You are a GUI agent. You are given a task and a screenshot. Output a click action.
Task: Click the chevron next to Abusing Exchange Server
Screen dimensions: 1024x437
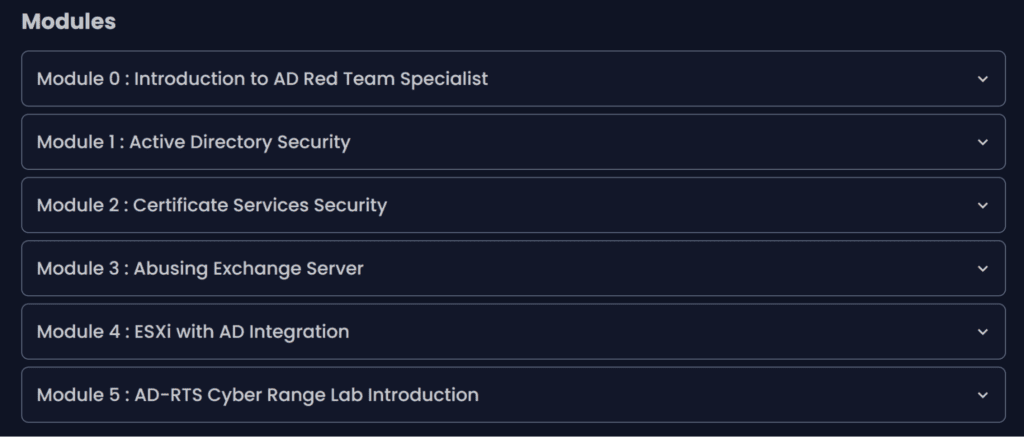pyautogui.click(x=983, y=269)
